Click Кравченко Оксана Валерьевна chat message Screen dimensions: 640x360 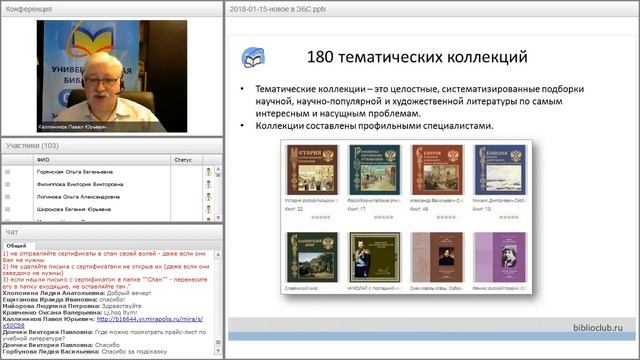coord(70,313)
